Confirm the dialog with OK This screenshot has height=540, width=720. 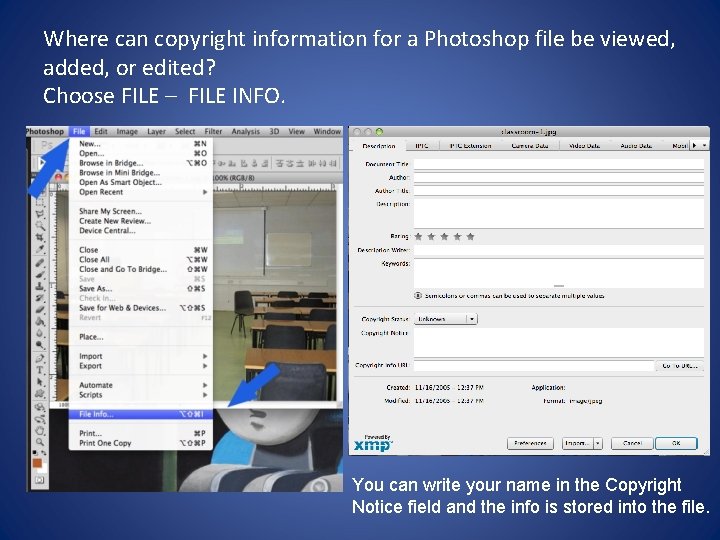[676, 444]
